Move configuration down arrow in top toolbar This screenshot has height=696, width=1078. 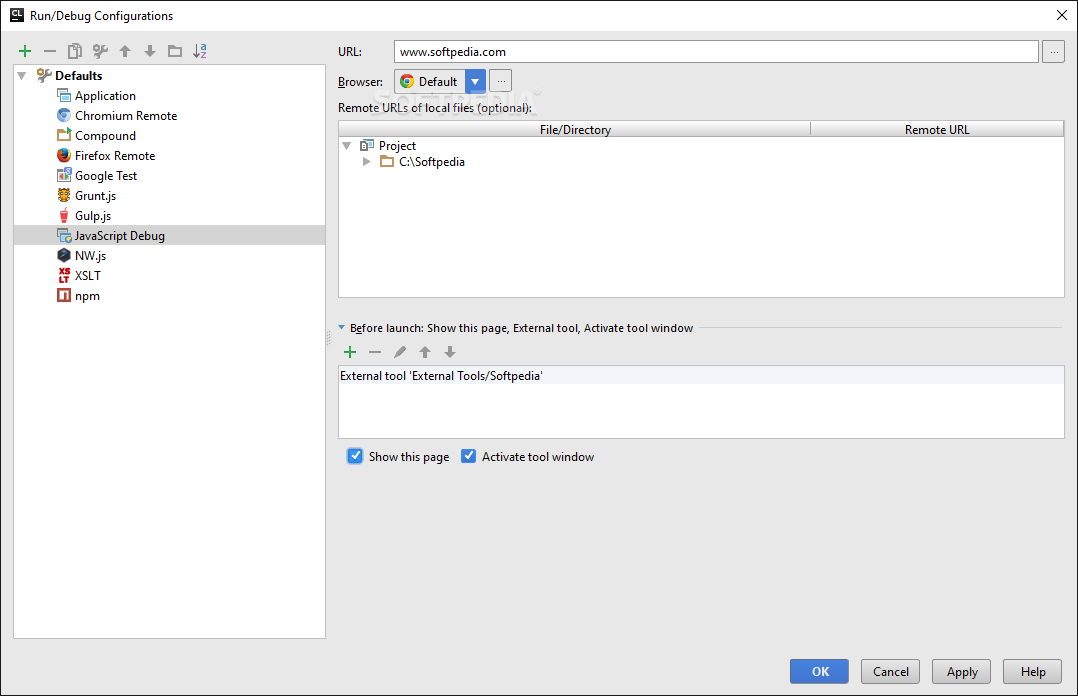coord(150,51)
